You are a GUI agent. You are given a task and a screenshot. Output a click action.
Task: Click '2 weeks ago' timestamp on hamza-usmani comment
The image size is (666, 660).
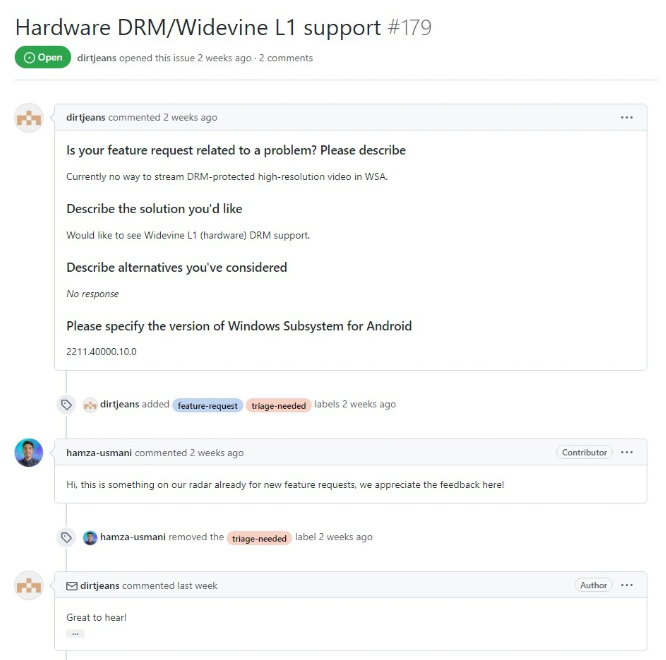tap(217, 453)
